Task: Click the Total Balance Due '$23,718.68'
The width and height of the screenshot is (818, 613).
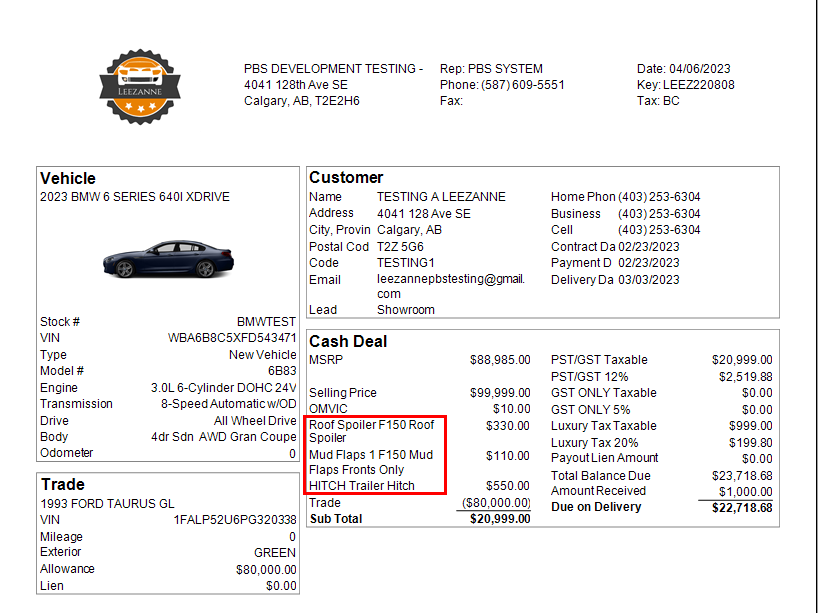Action: click(x=742, y=476)
